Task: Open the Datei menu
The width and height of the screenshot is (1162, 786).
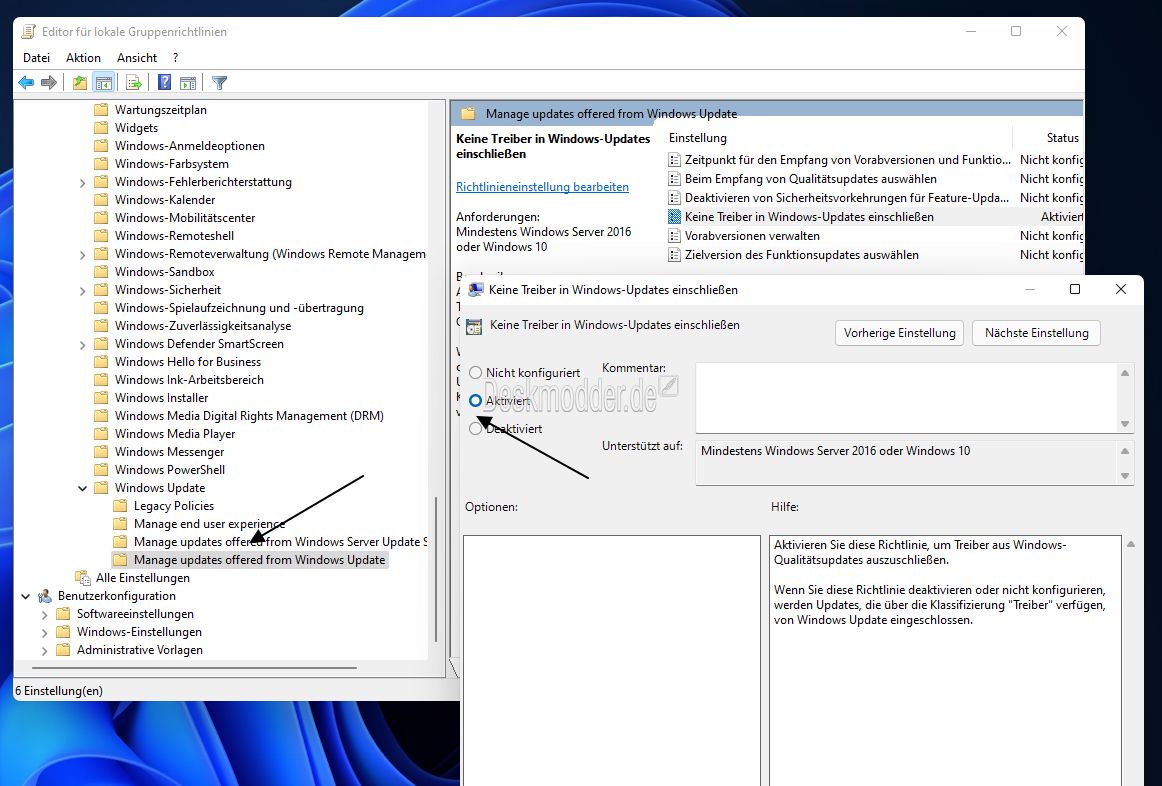Action: pos(36,58)
